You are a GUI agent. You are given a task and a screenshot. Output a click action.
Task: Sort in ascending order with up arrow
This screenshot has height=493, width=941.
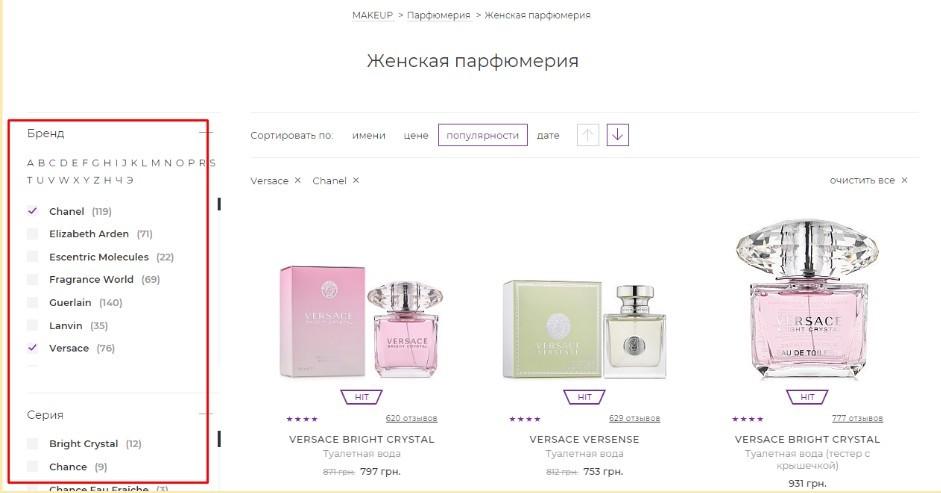588,135
